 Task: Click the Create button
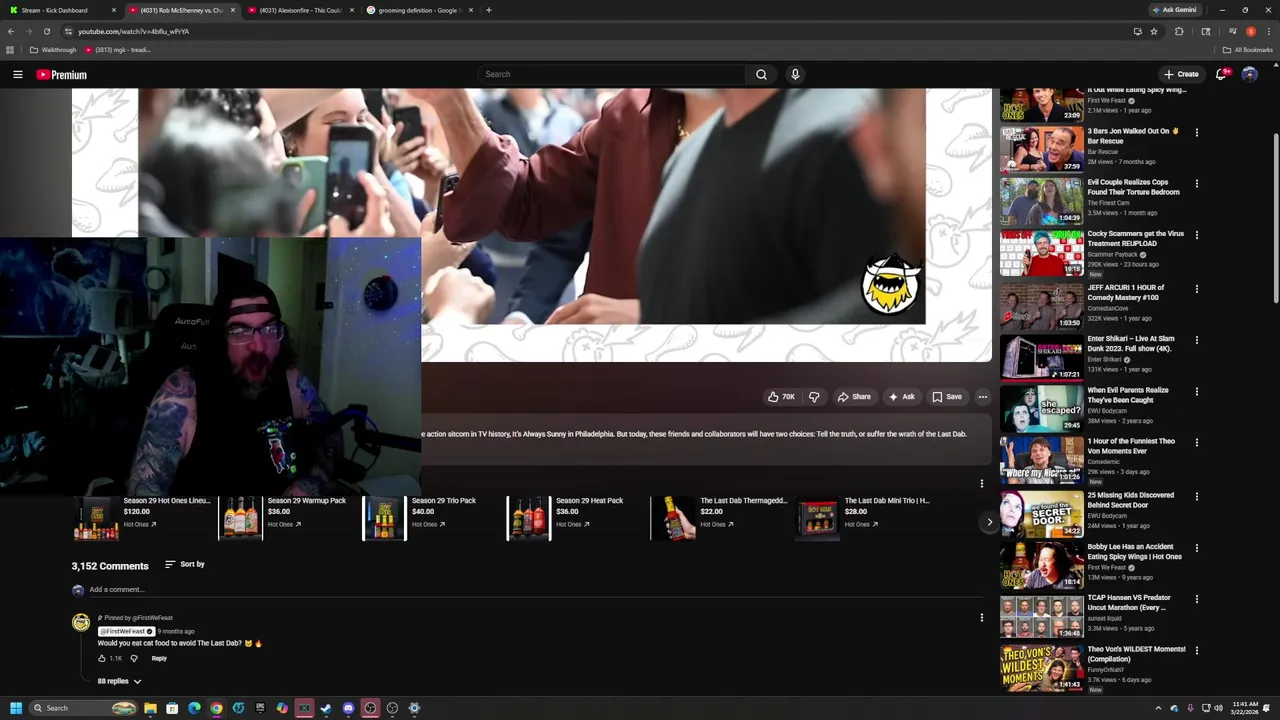1181,74
